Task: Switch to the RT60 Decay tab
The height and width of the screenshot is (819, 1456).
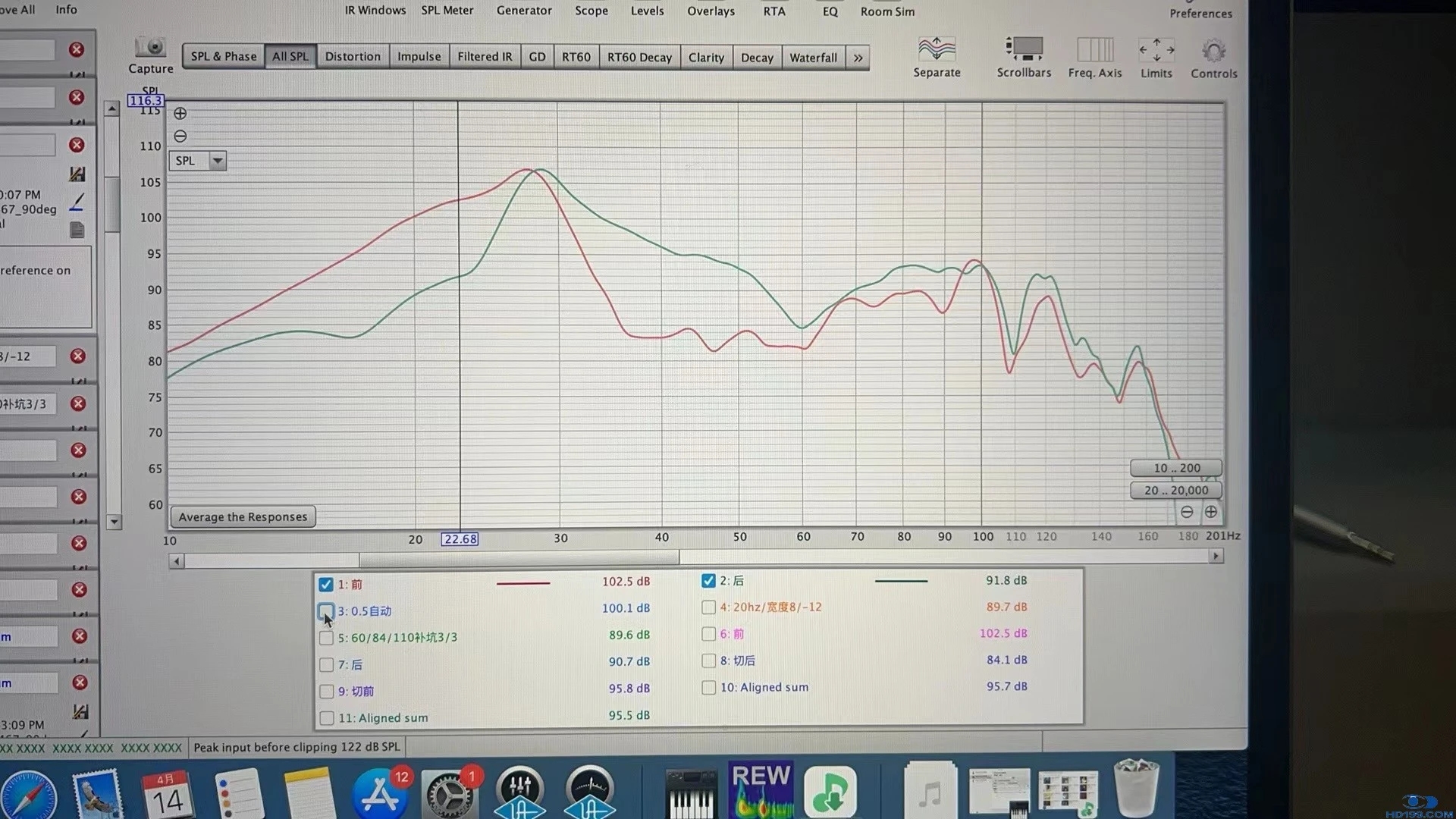Action: coord(639,58)
